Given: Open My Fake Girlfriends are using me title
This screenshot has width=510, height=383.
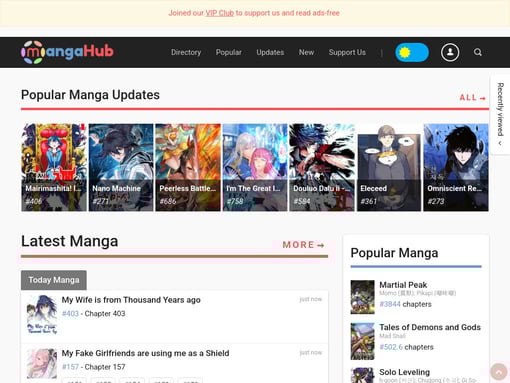Looking at the screenshot, I should (145, 353).
